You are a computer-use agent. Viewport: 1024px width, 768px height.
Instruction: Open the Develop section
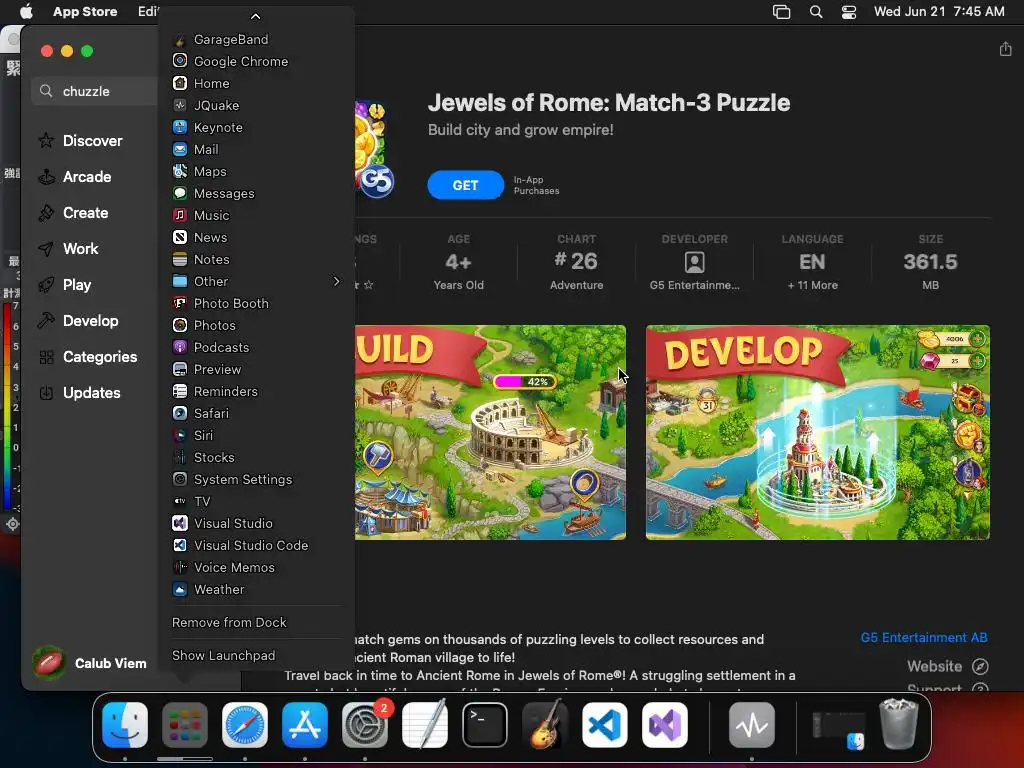tap(90, 321)
